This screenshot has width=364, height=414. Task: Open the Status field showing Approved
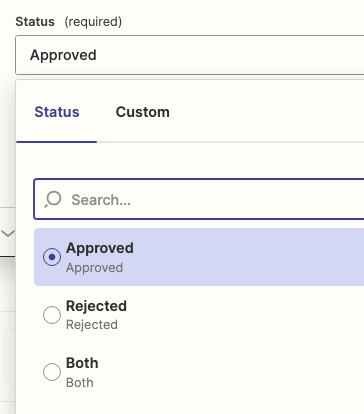coord(190,55)
